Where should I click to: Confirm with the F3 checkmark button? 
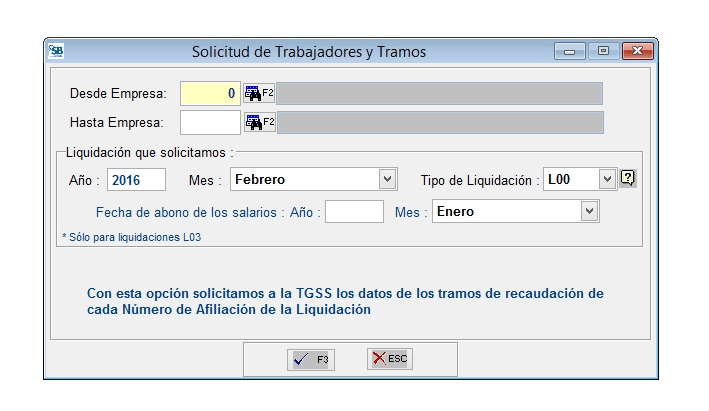[x=311, y=360]
